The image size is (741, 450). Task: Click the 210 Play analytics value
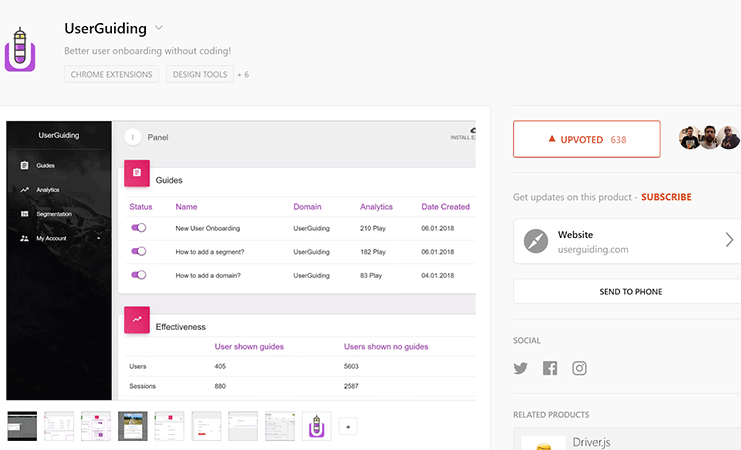[373, 228]
